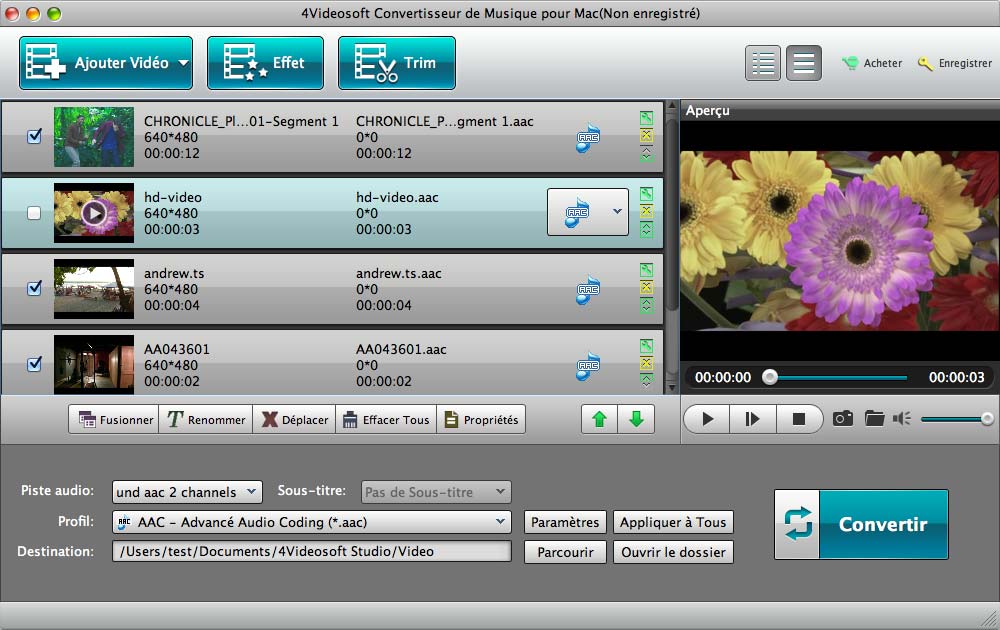Screen dimensions: 1000x630
Task: Click the Parcourir button
Action: [565, 552]
